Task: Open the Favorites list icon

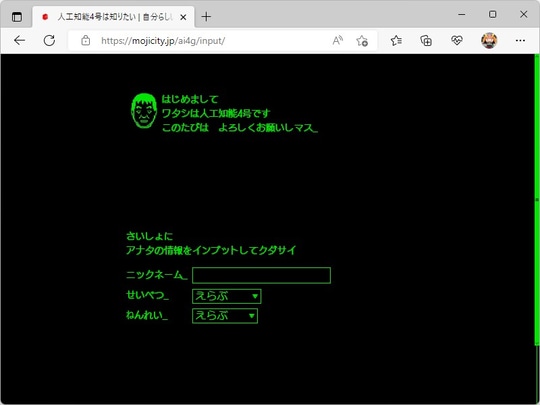Action: click(396, 41)
